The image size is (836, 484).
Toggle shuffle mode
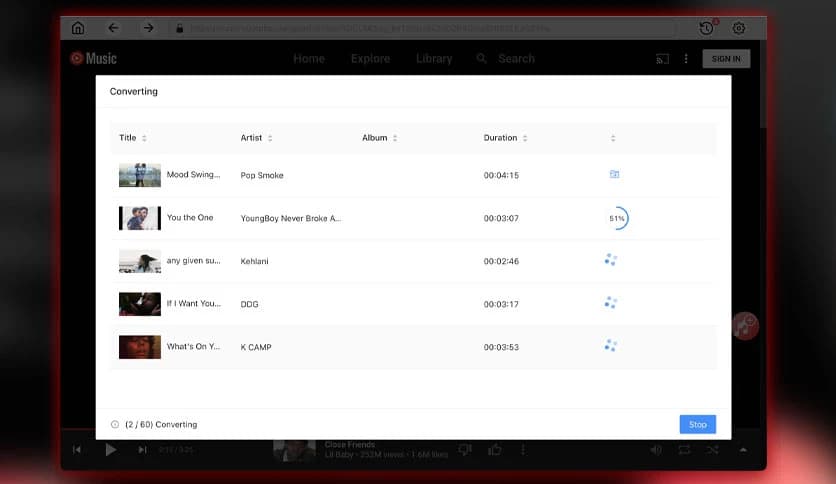tap(712, 450)
